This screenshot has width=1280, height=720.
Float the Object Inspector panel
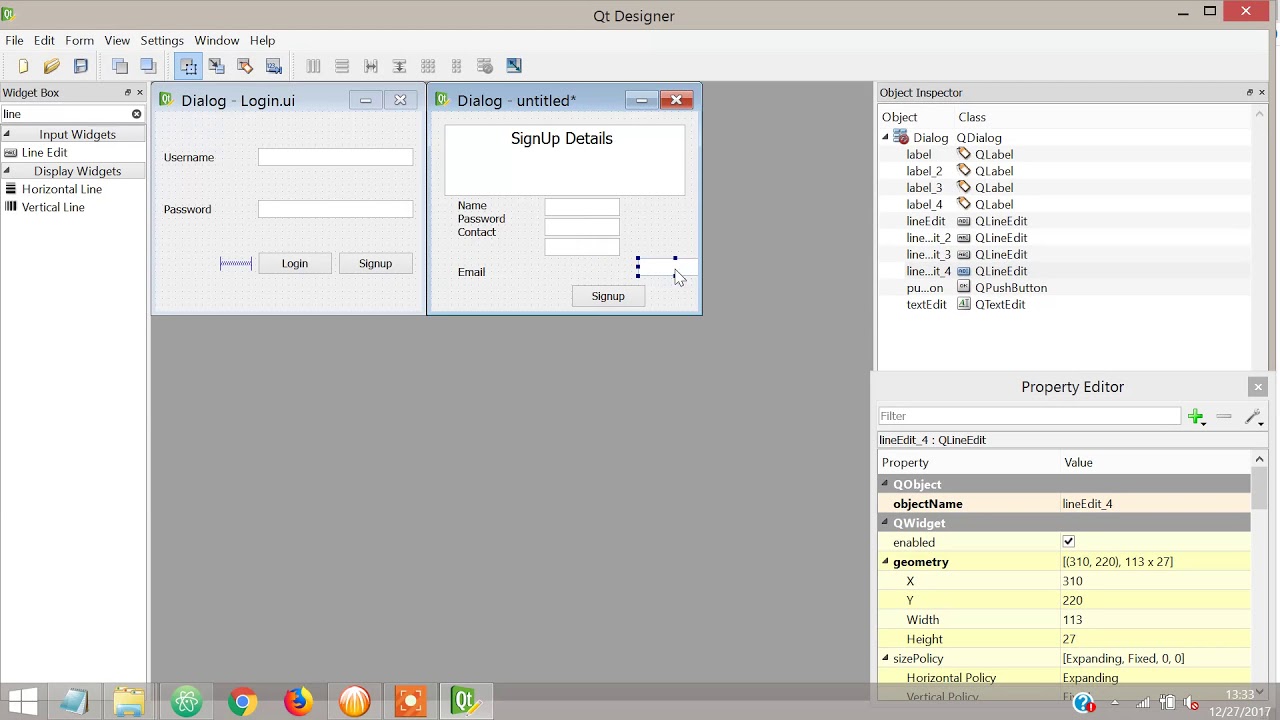pyautogui.click(x=1249, y=92)
